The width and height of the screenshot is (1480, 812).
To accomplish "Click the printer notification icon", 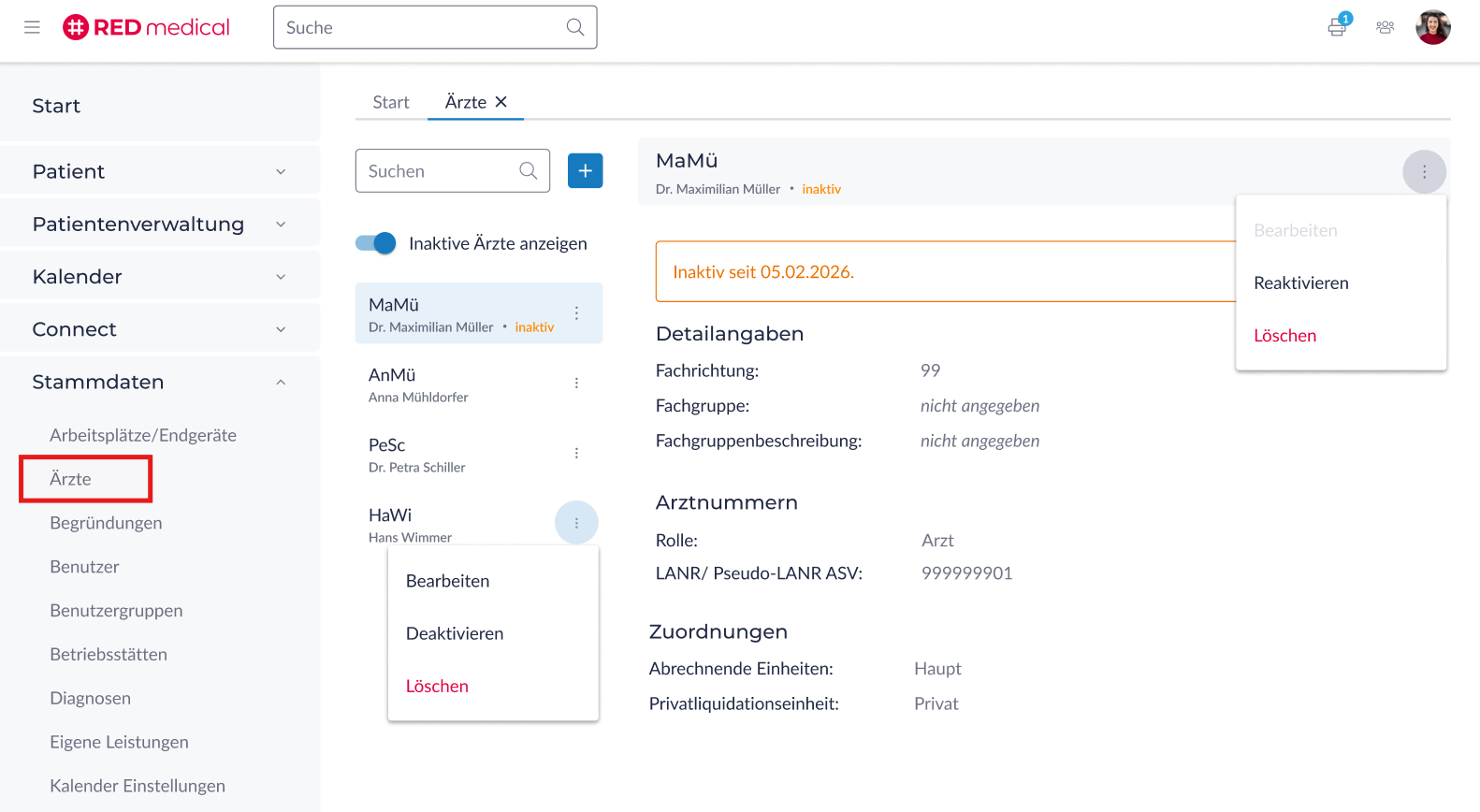I will click(x=1337, y=27).
